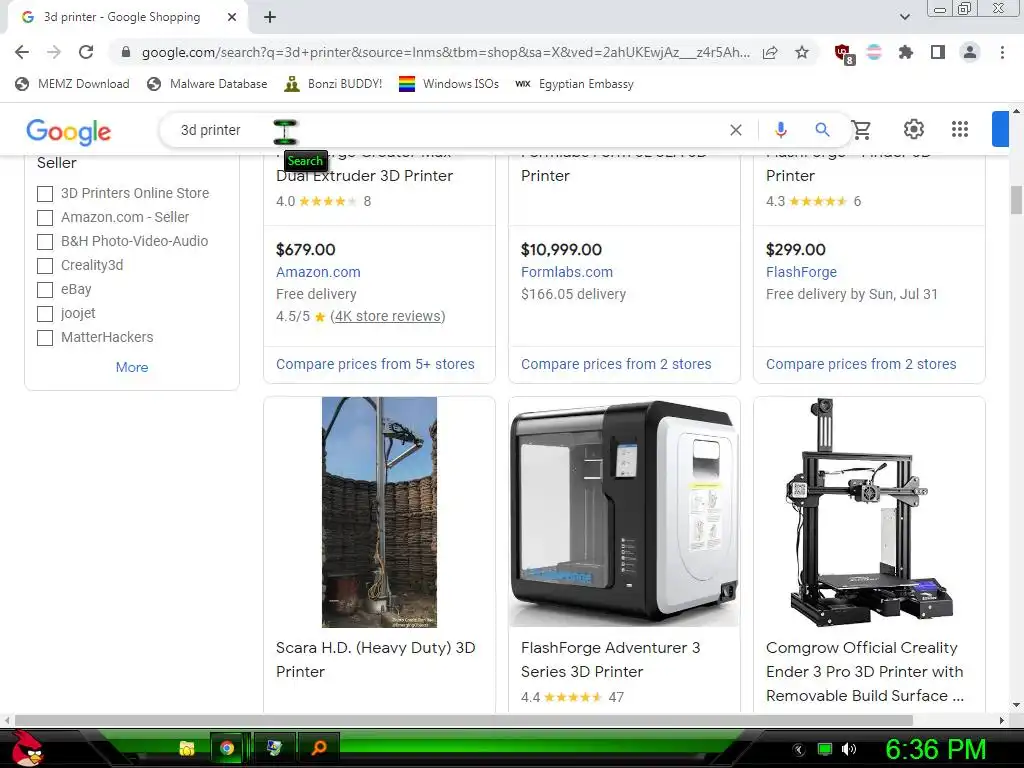Open Chrome three-dot menu

click(1002, 52)
